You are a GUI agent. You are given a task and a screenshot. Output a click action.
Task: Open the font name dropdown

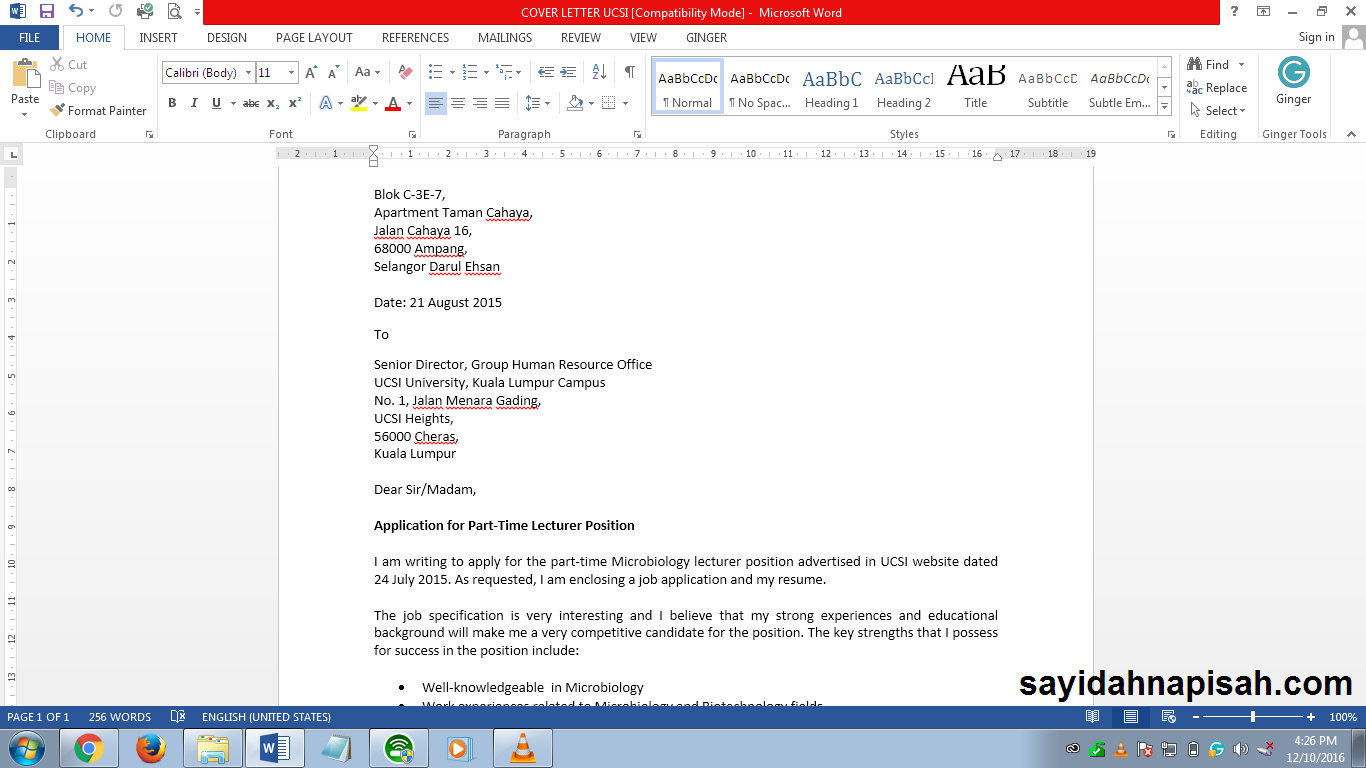pyautogui.click(x=248, y=72)
